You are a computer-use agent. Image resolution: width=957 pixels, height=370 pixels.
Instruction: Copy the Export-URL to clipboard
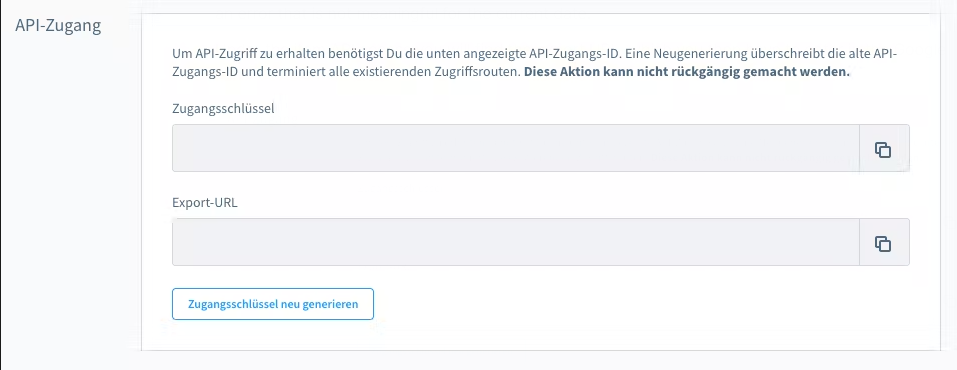click(x=883, y=244)
